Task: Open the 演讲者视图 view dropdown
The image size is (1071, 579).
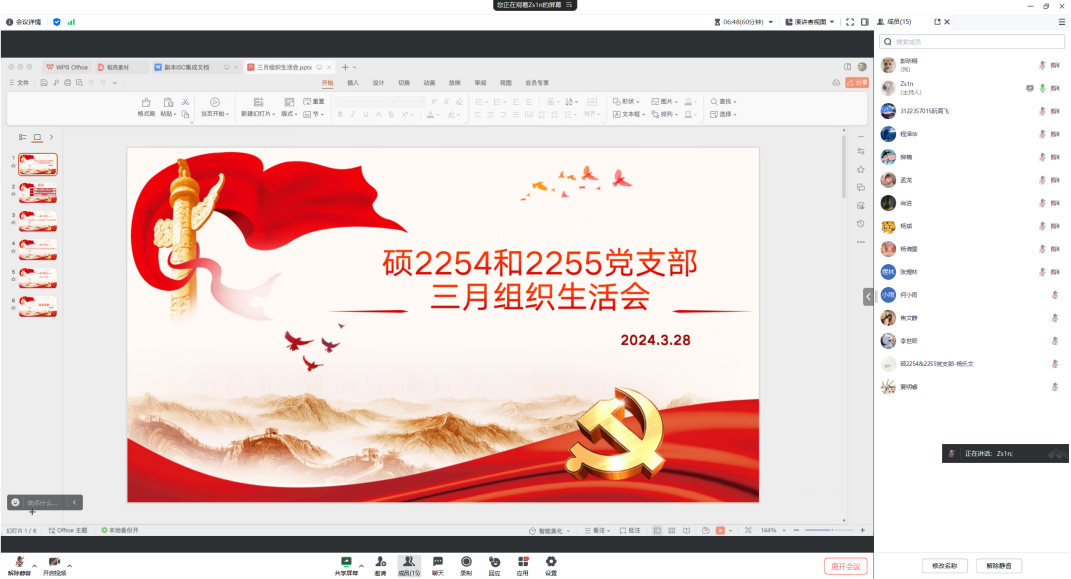Action: (x=809, y=22)
